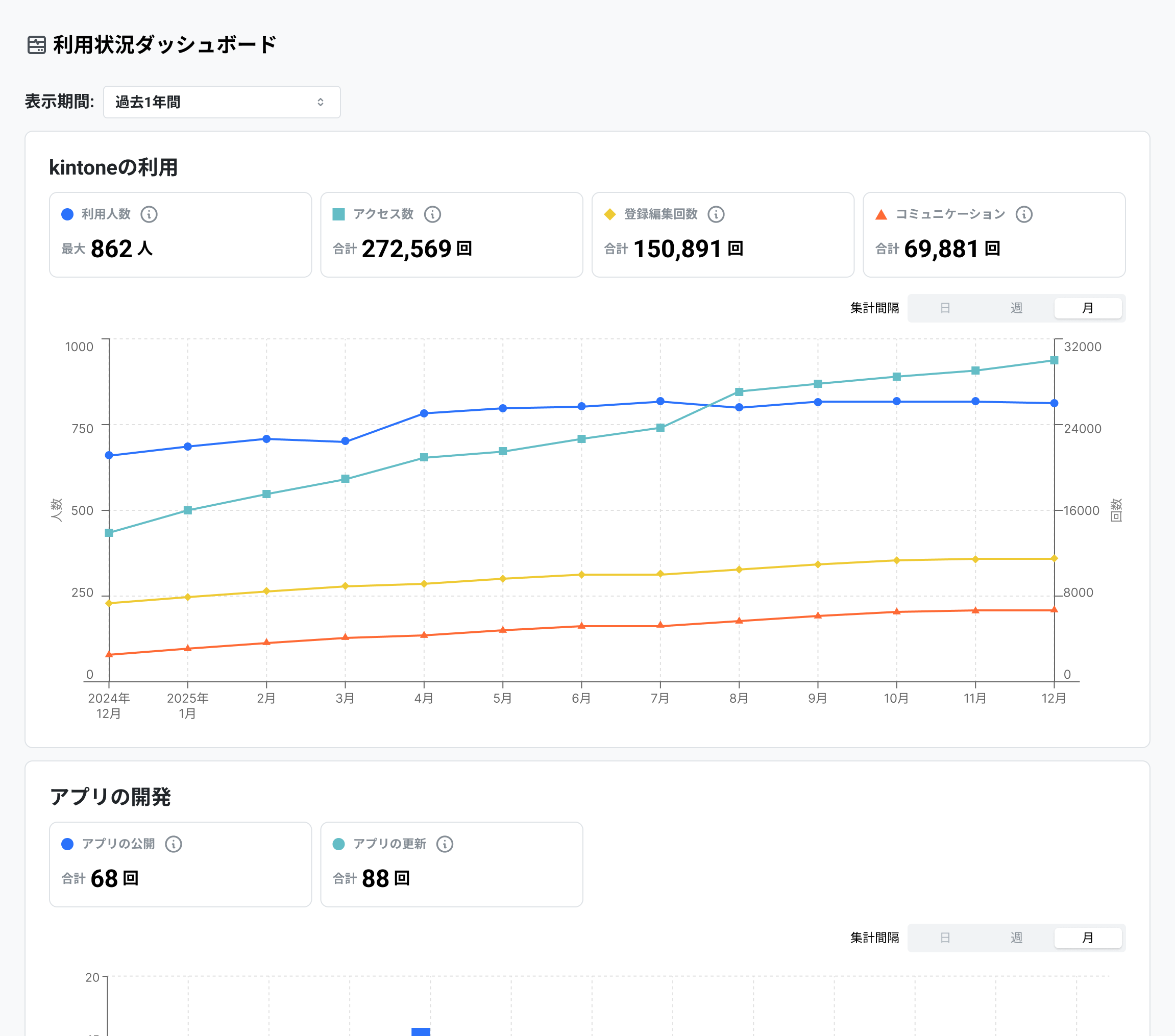This screenshot has height=1036, width=1175.
Task: Click info icon next to 利用人数
Action: click(149, 214)
